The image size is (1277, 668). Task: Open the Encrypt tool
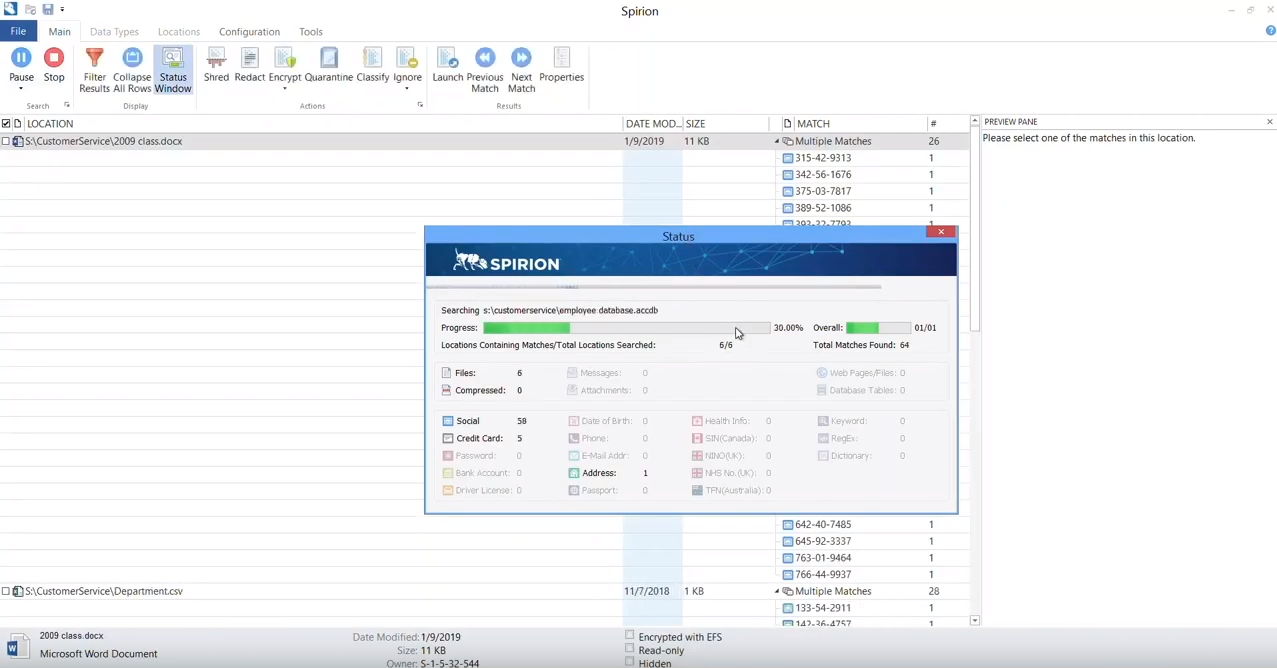[x=285, y=65]
